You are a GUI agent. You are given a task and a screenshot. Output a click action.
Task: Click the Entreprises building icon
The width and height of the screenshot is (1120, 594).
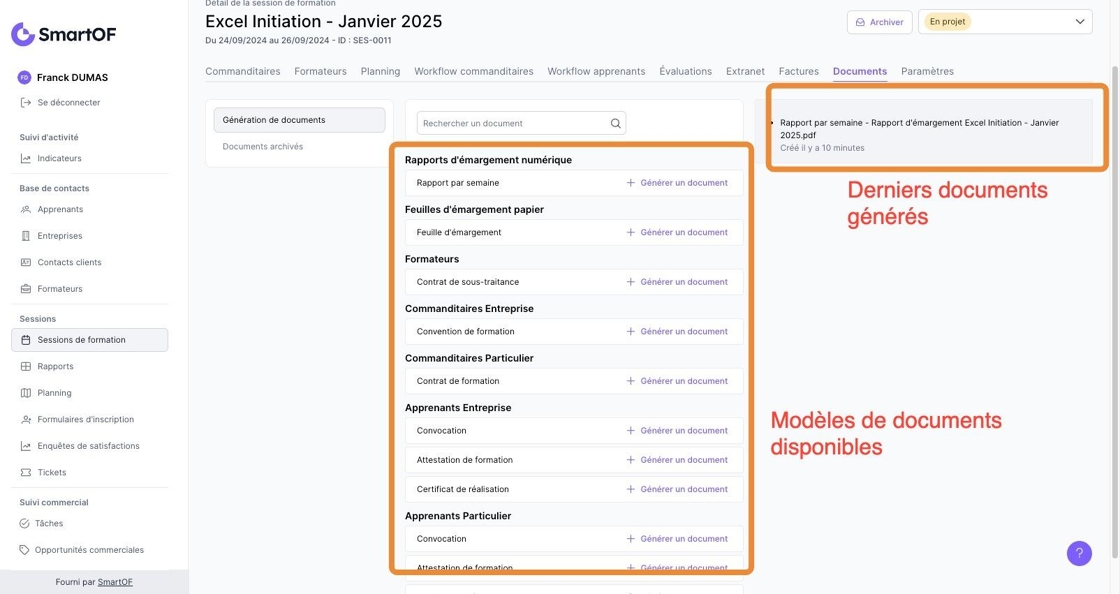click(26, 236)
